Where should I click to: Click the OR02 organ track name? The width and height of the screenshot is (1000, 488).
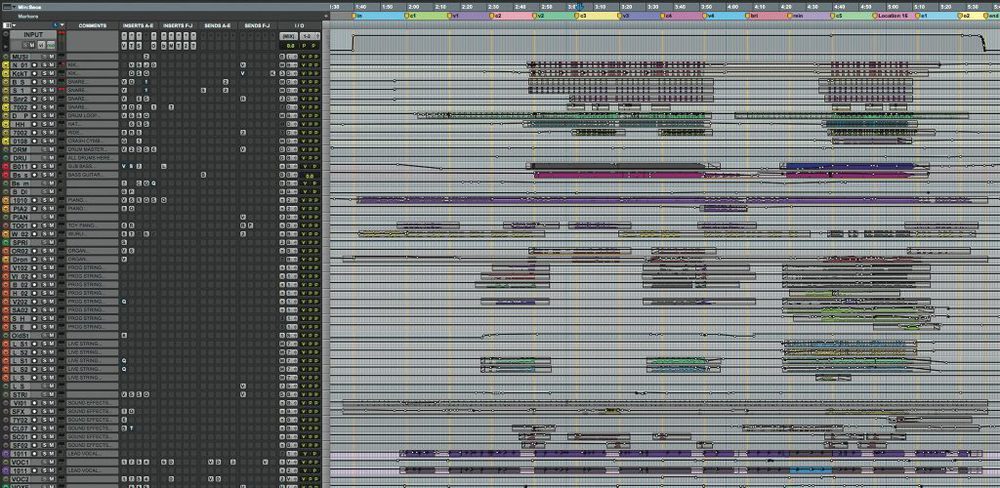tap(20, 251)
